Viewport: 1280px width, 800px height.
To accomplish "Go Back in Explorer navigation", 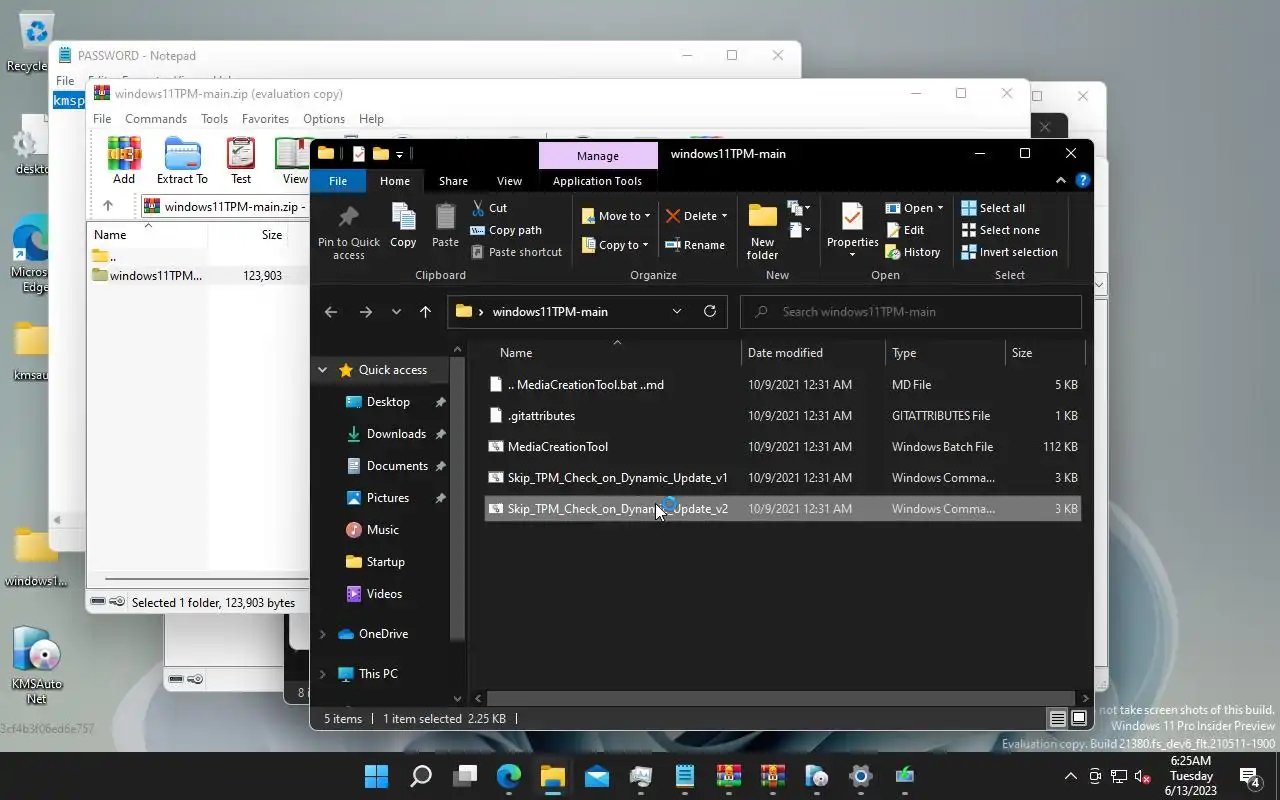I will [331, 312].
